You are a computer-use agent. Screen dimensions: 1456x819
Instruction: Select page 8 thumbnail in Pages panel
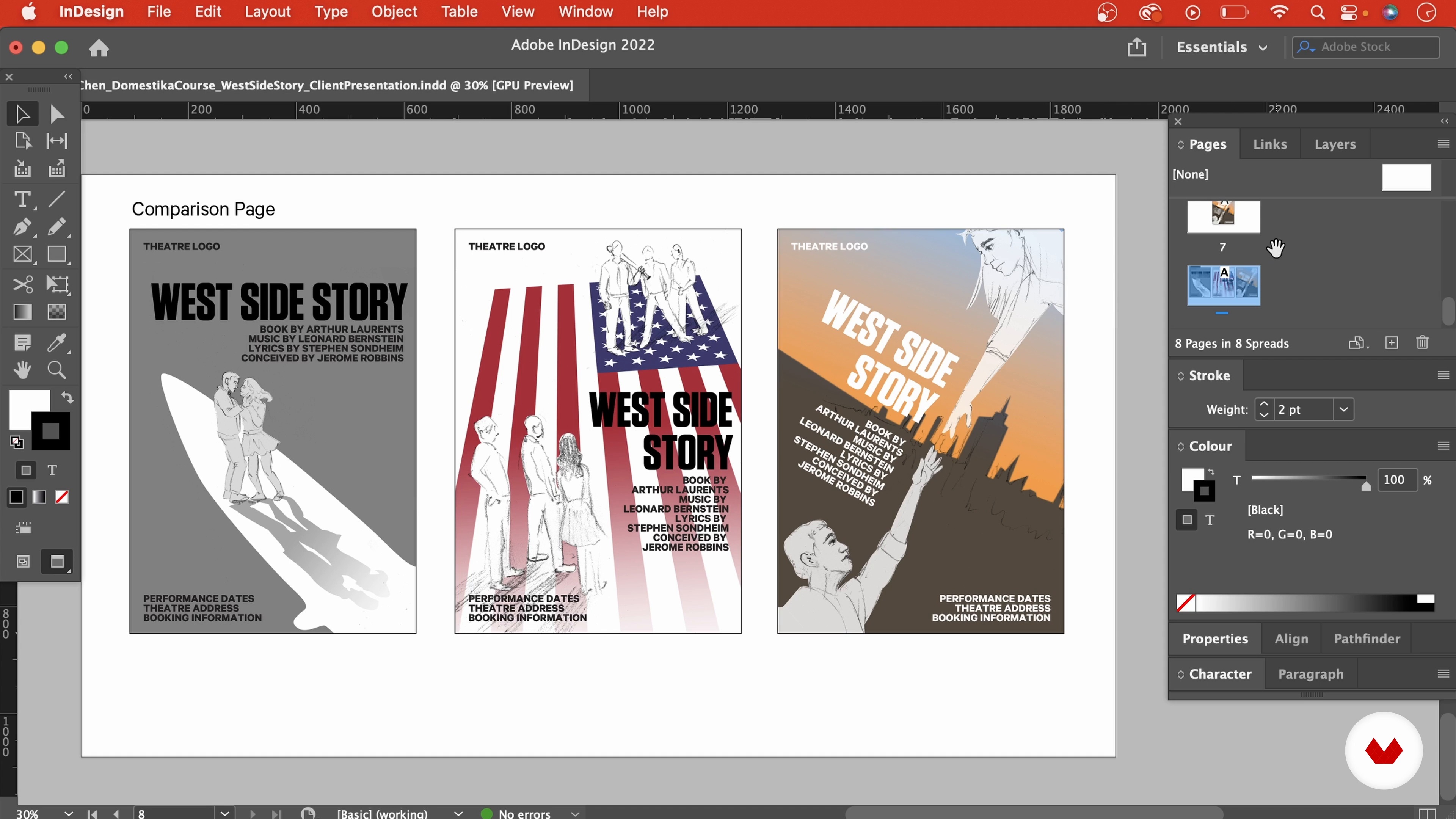click(x=1223, y=286)
